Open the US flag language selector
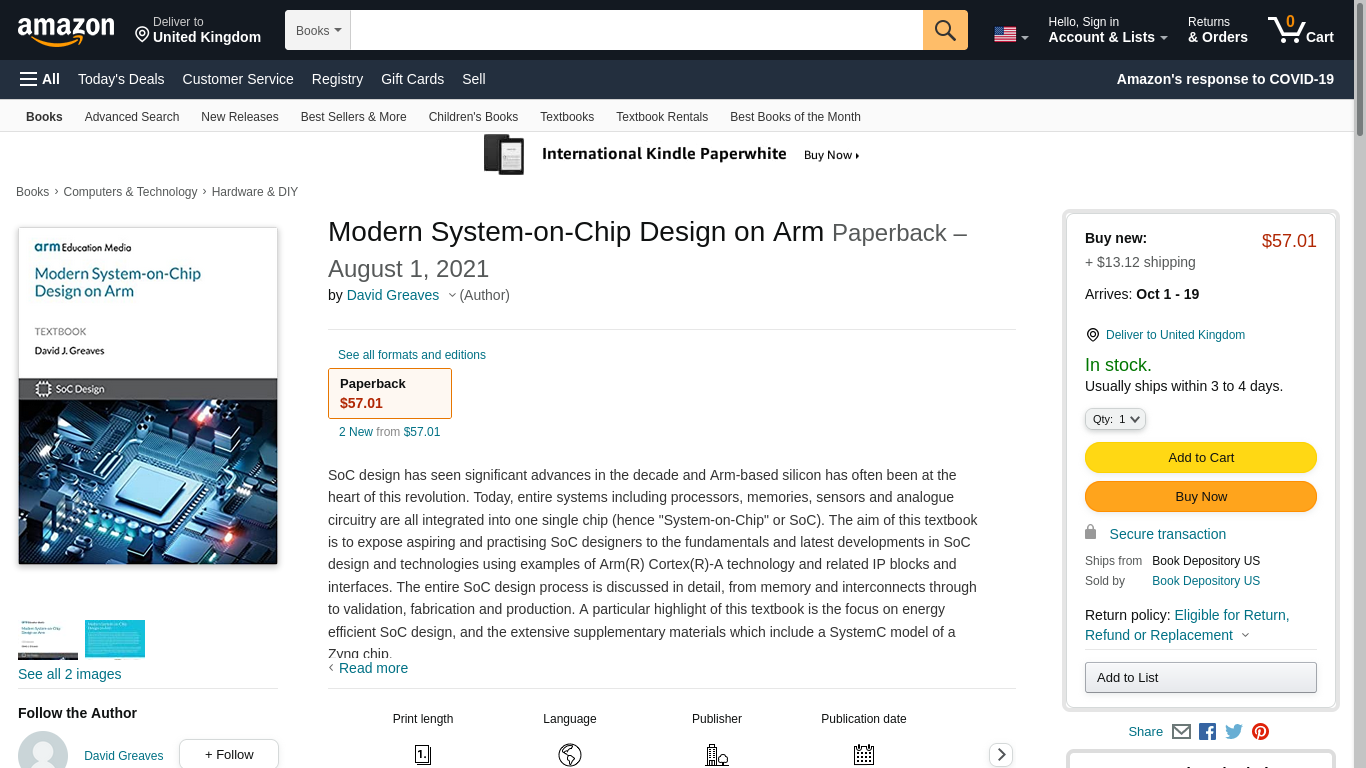The width and height of the screenshot is (1366, 768). click(1010, 35)
